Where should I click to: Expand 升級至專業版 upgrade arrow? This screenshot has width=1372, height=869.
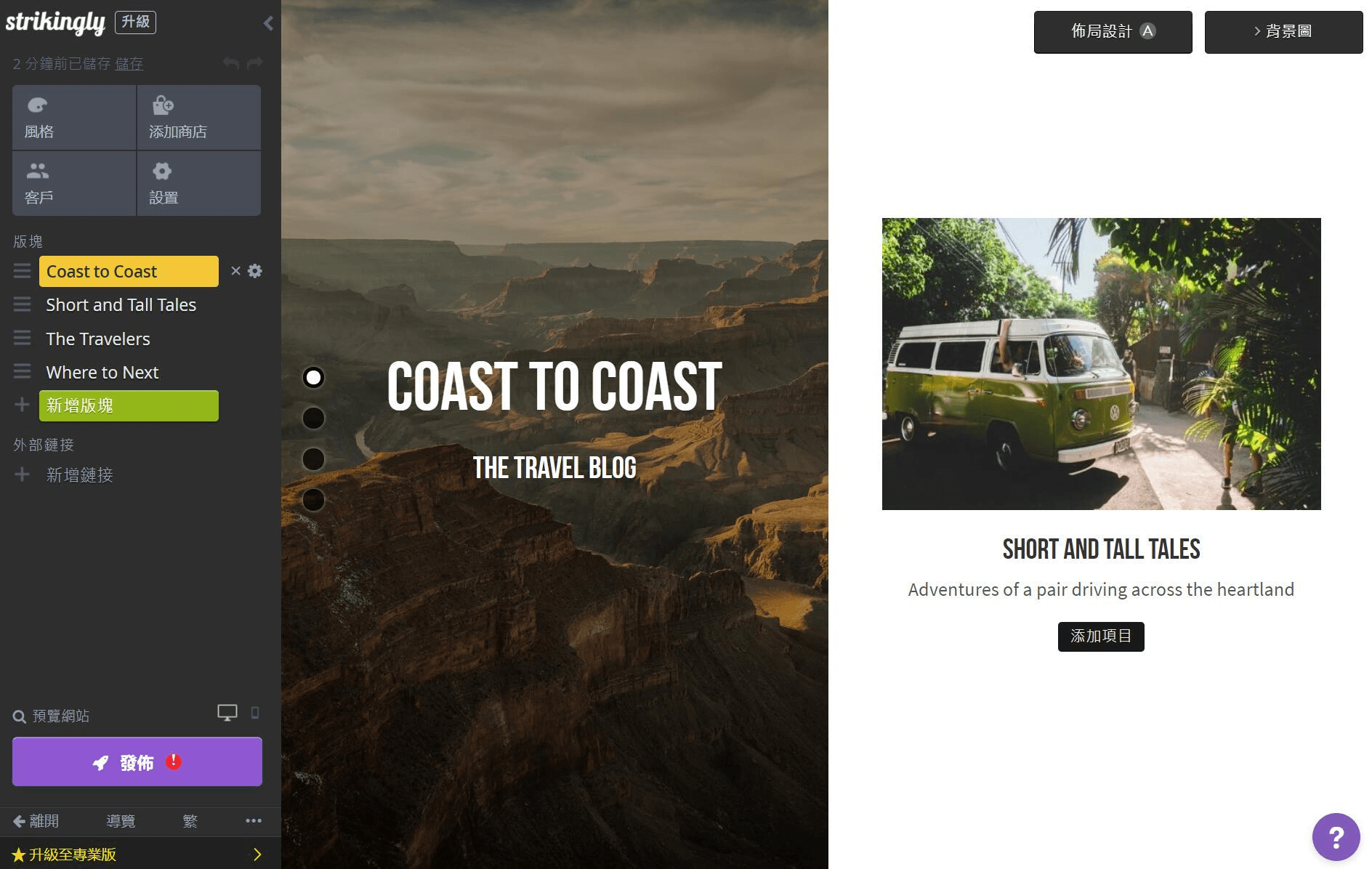coord(257,854)
